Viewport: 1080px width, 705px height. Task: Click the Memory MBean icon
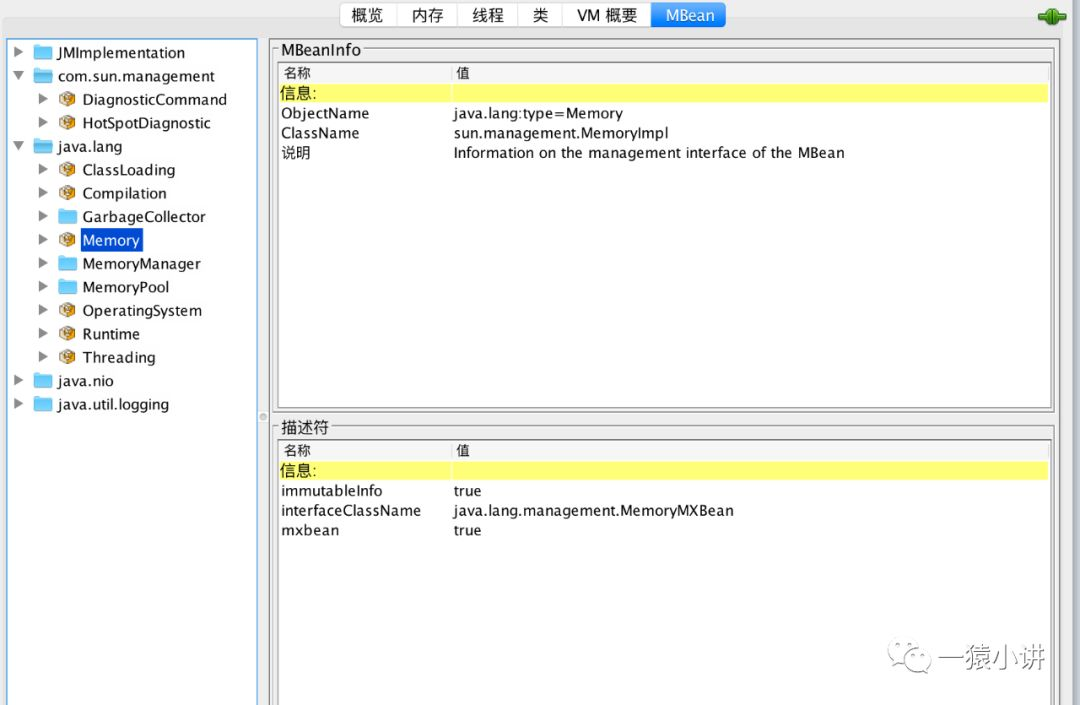coord(67,240)
